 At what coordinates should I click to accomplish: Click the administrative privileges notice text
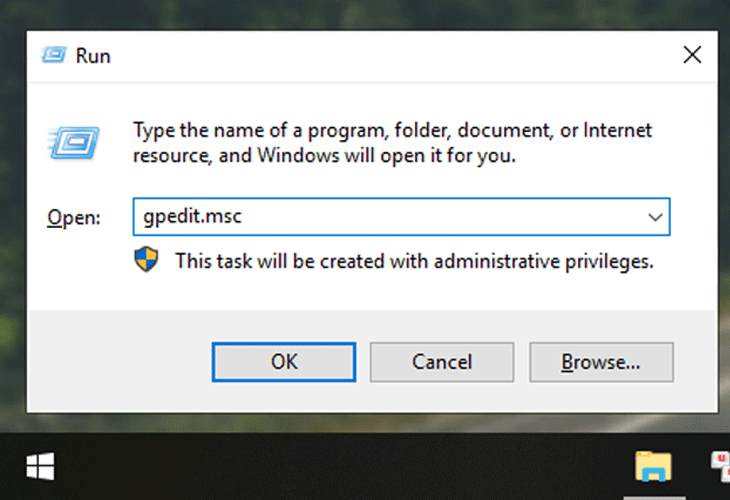coord(414,261)
